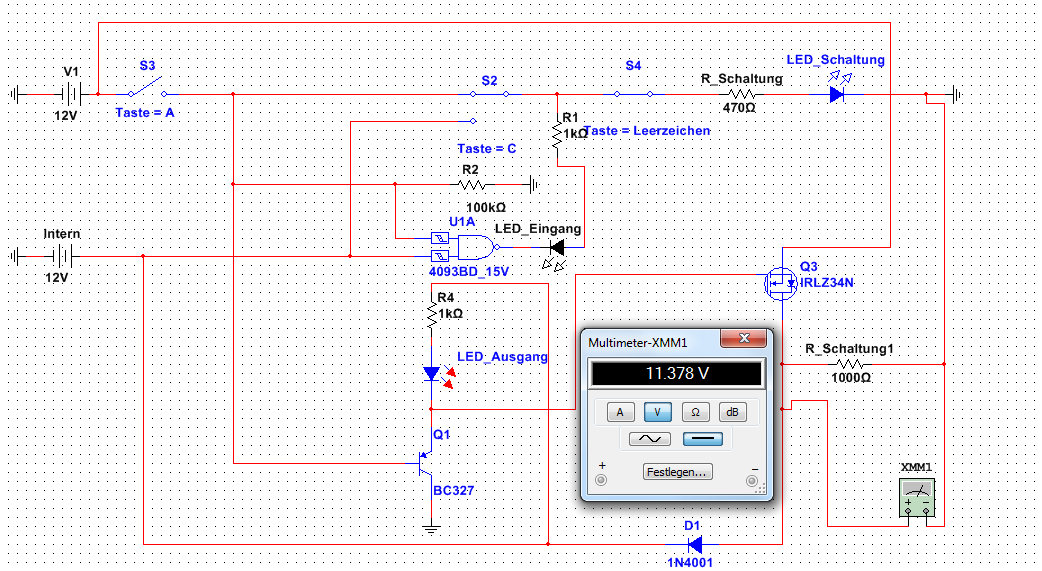Viewport: 1042px width, 571px height.
Task: Open Festlegen settings in multimeter
Action: click(677, 472)
